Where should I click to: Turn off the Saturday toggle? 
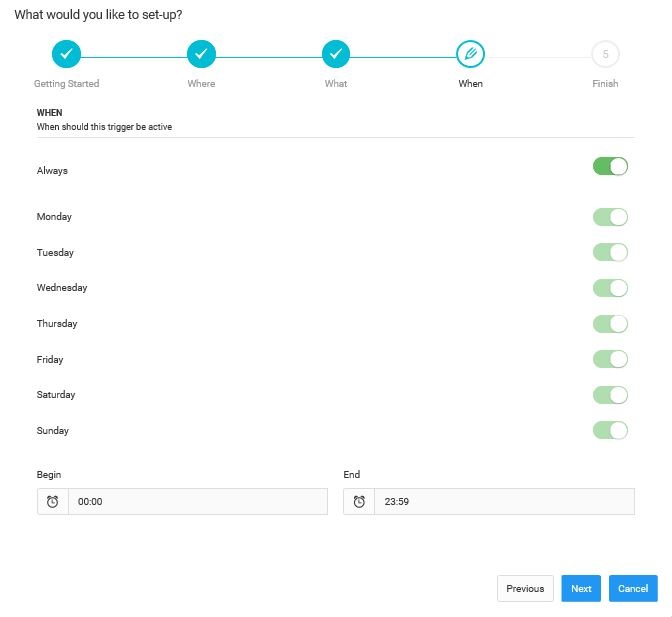[x=610, y=395]
